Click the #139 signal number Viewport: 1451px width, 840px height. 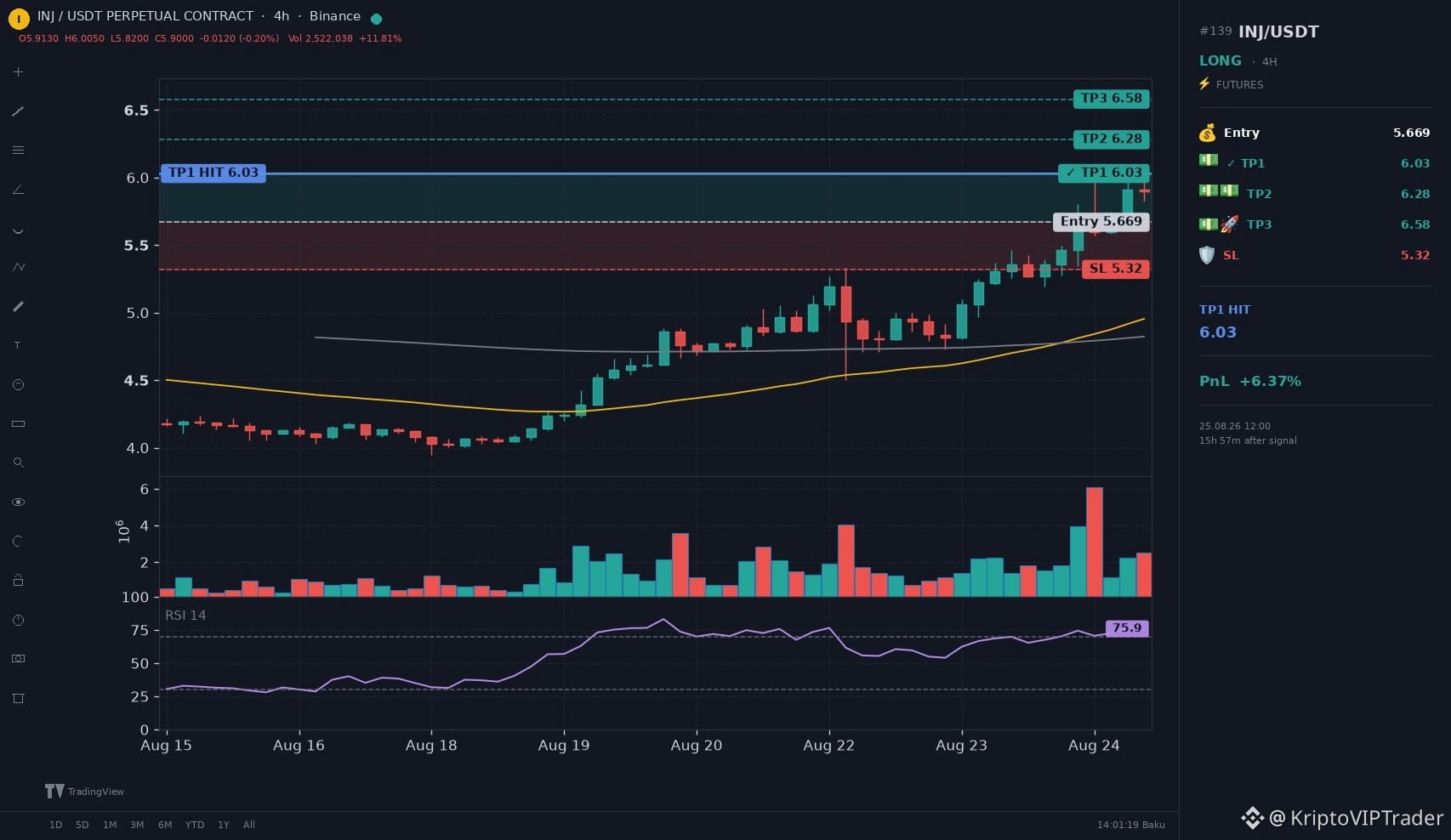(x=1215, y=31)
